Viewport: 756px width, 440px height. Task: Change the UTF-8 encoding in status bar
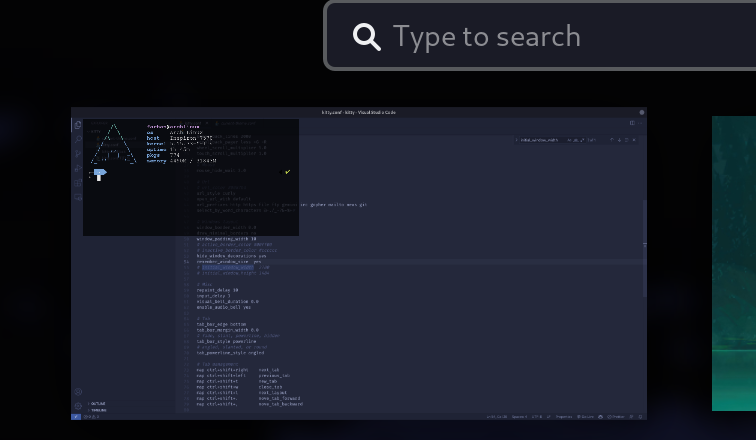click(x=537, y=417)
